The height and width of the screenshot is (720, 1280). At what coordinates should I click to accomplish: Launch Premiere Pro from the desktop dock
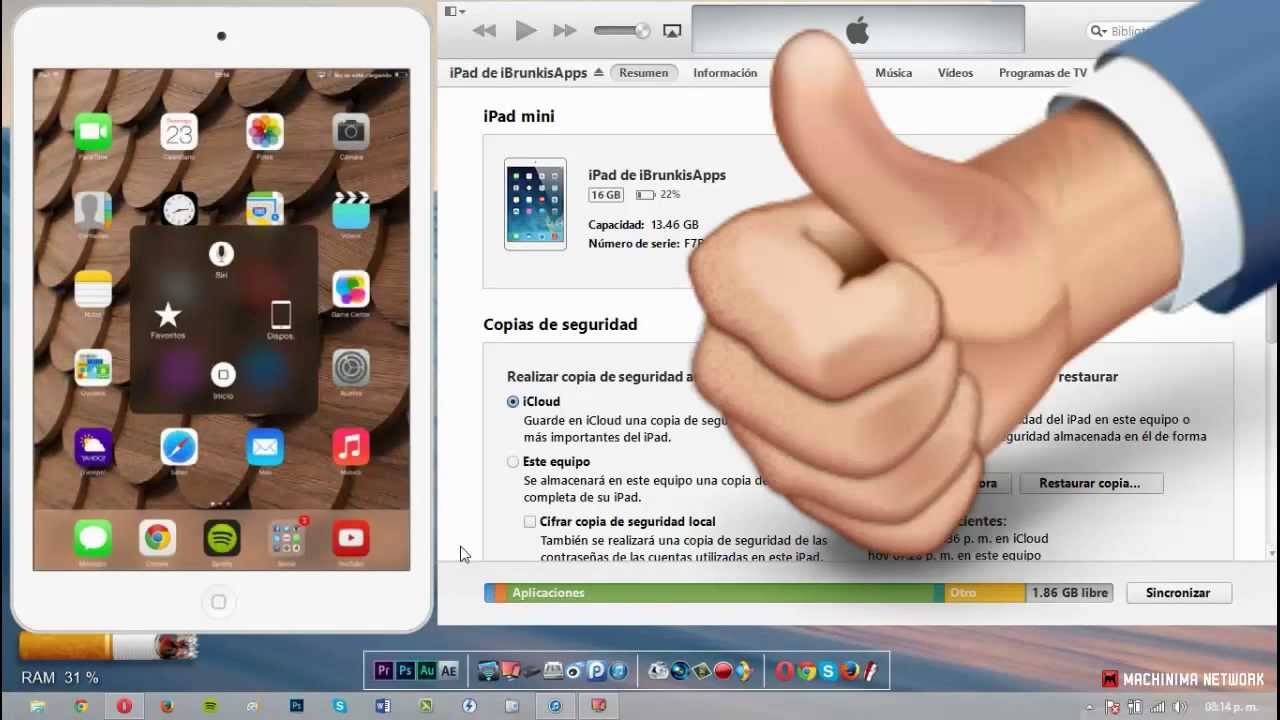click(383, 671)
